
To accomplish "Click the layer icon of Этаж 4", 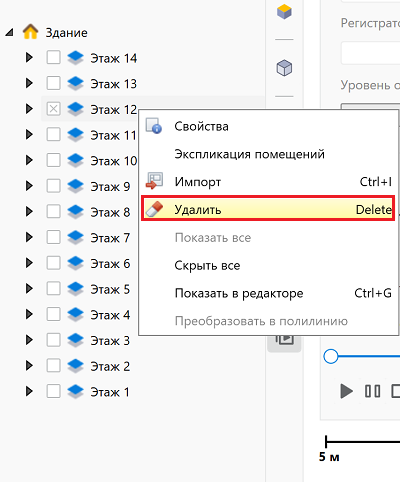I will pos(76,314).
